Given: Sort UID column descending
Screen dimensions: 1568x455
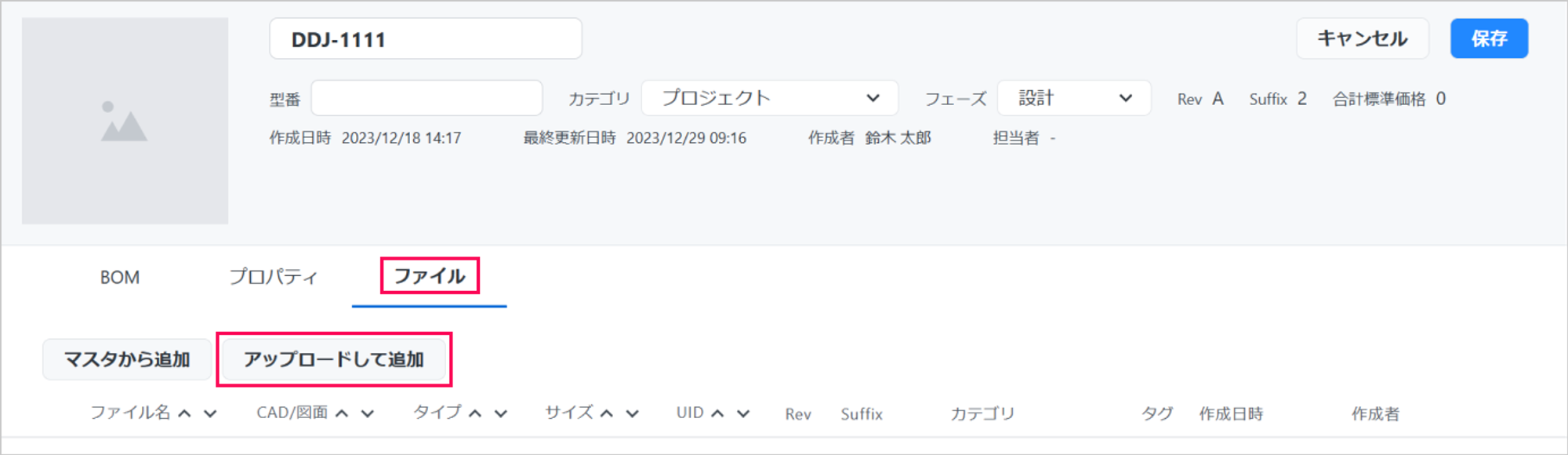Looking at the screenshot, I should coord(743,413).
